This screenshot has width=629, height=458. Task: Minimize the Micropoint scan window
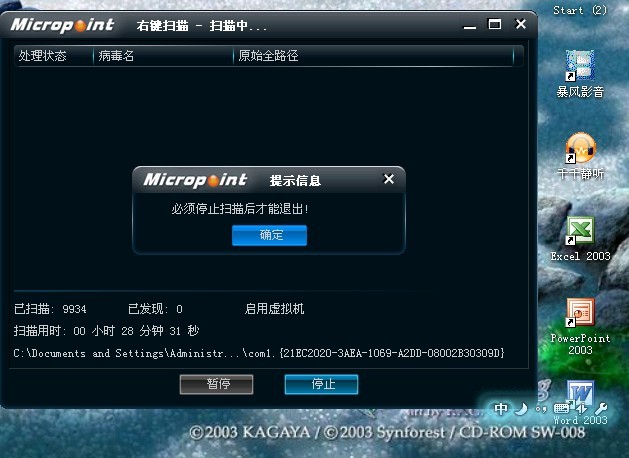[469, 26]
